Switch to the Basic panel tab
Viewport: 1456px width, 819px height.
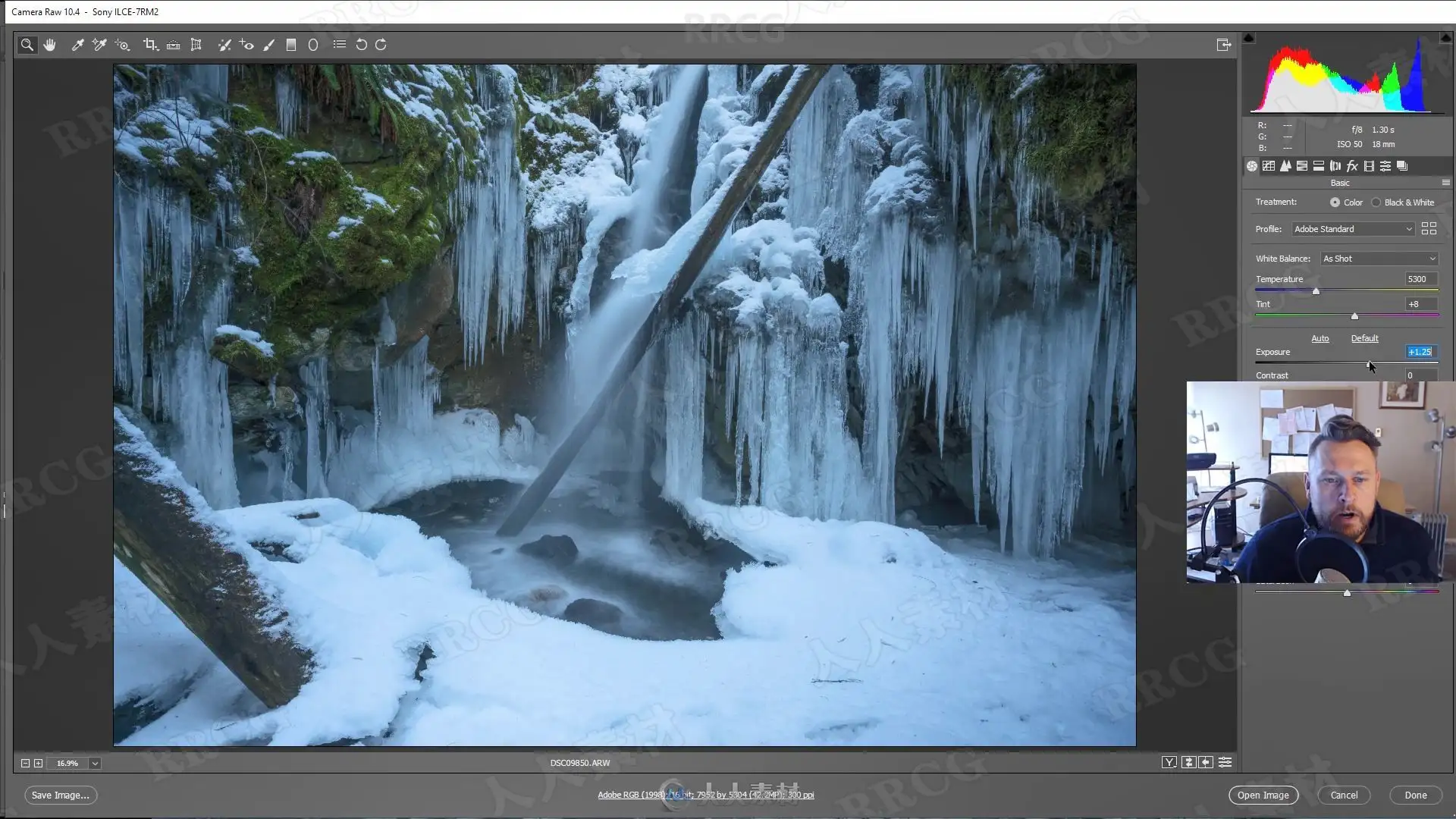[1252, 166]
